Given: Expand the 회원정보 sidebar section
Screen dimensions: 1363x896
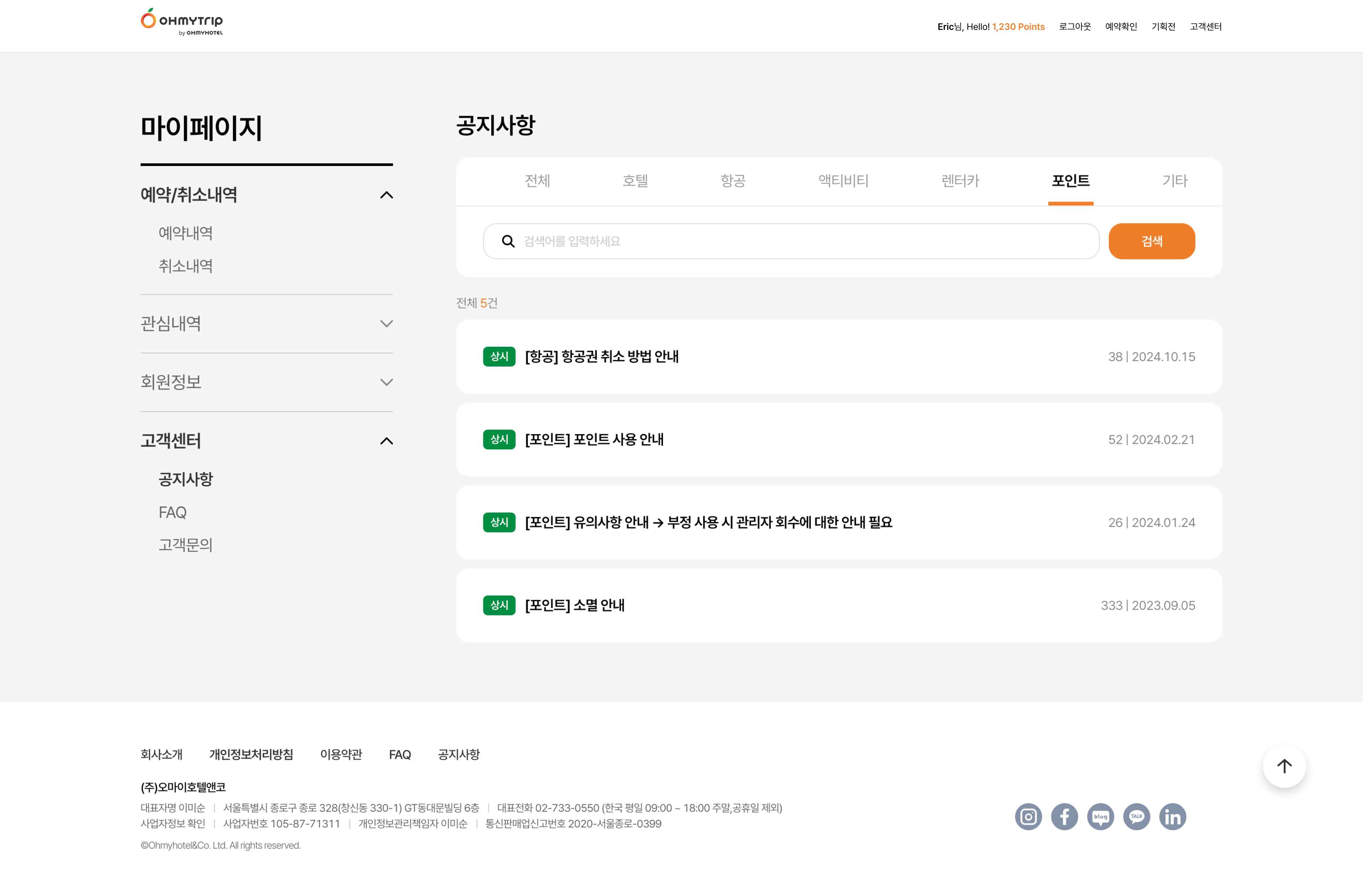Looking at the screenshot, I should pos(387,382).
